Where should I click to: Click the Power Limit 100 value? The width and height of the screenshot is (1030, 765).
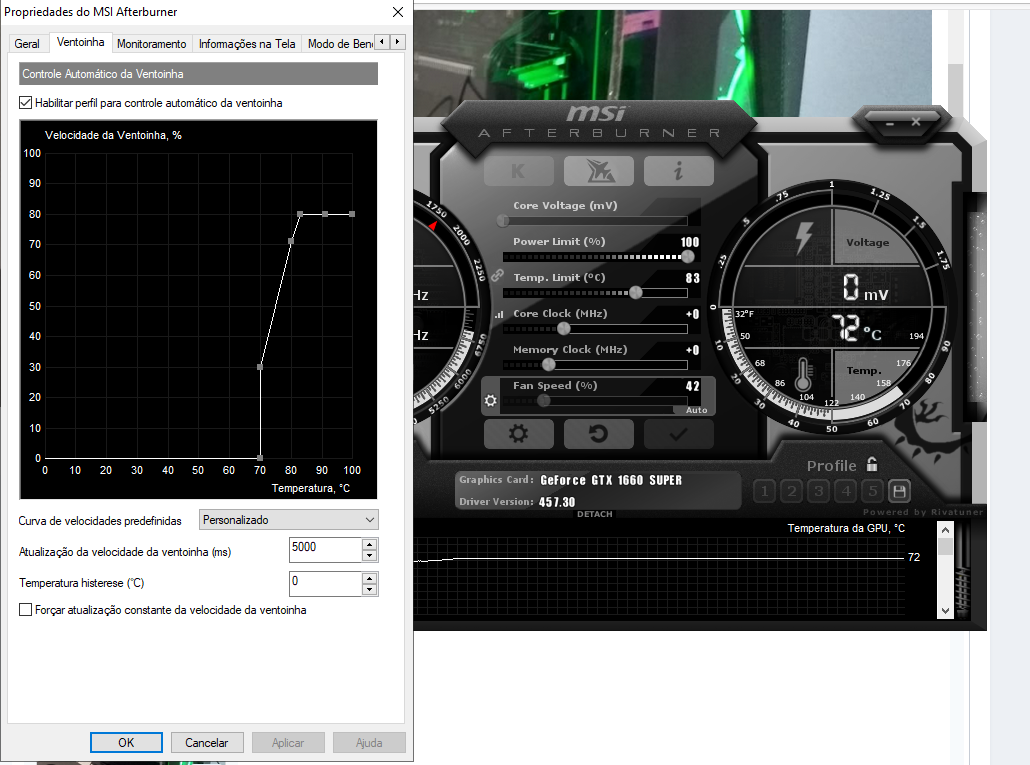coord(690,242)
